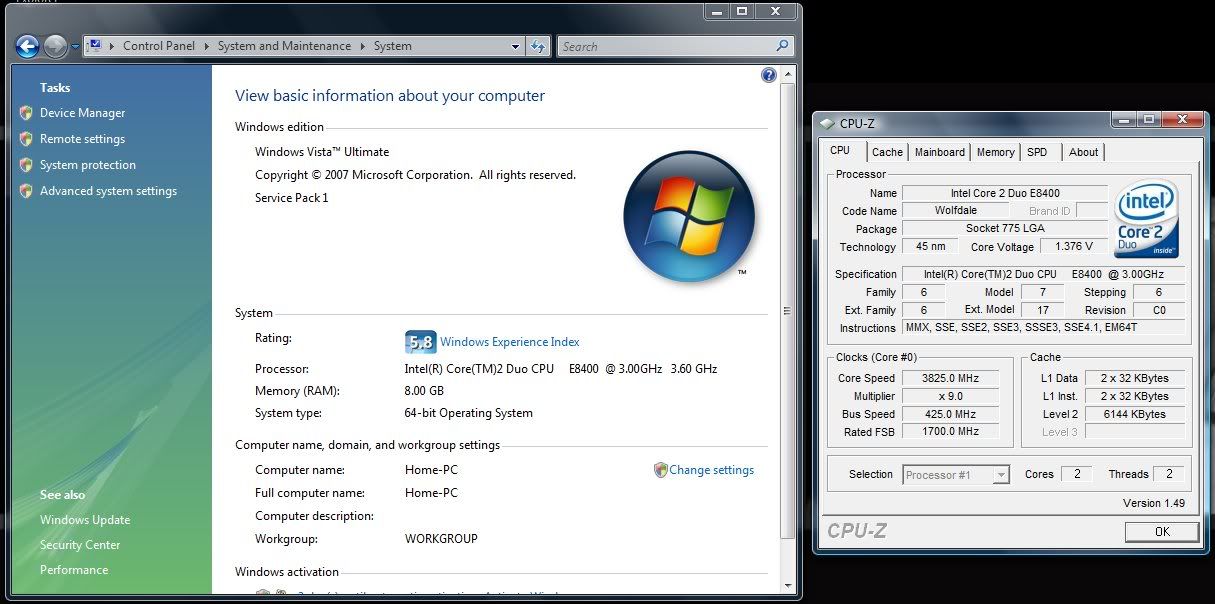1215x604 pixels.
Task: Click the Rated FSB 1700.0 MHz value
Action: pyautogui.click(x=950, y=432)
